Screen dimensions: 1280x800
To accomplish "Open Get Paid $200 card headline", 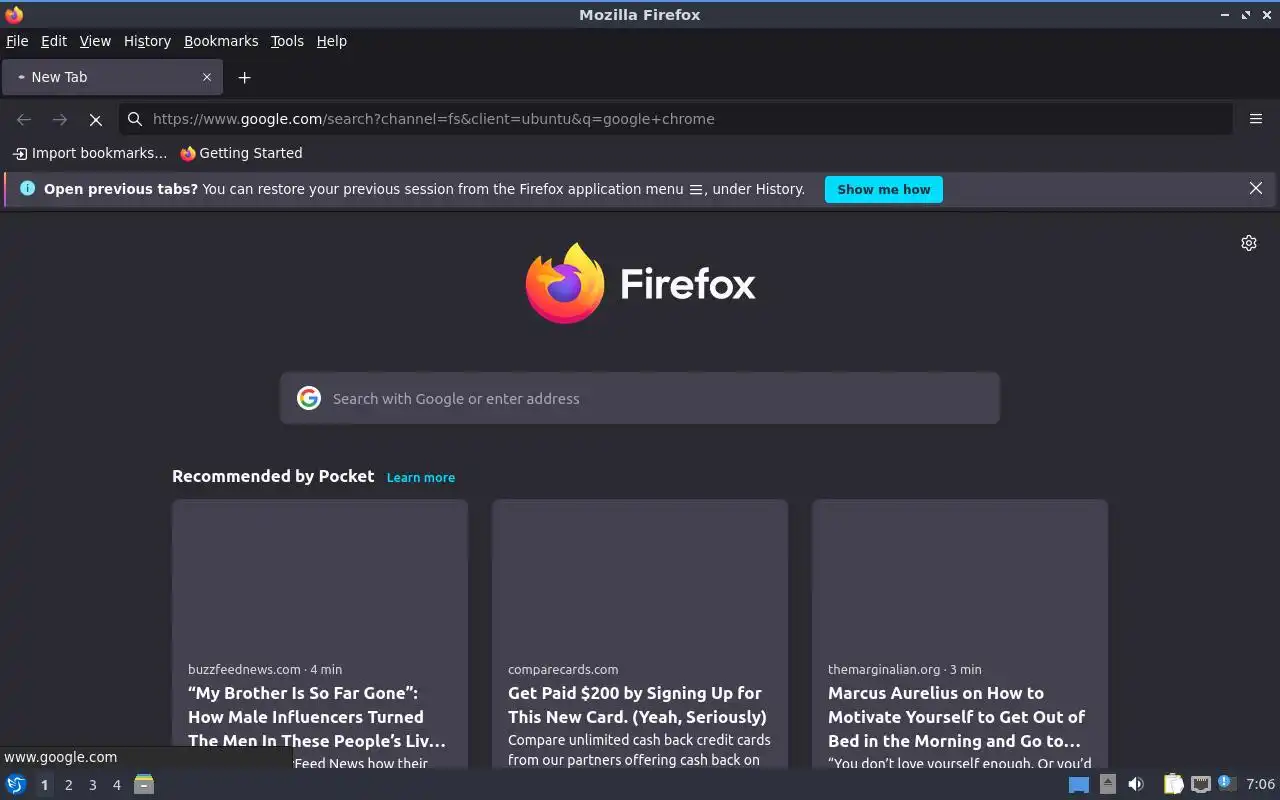I will click(x=637, y=705).
